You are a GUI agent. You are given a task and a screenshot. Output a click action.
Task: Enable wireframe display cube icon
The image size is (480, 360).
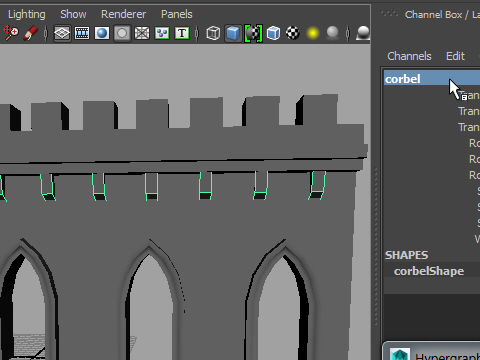click(213, 33)
